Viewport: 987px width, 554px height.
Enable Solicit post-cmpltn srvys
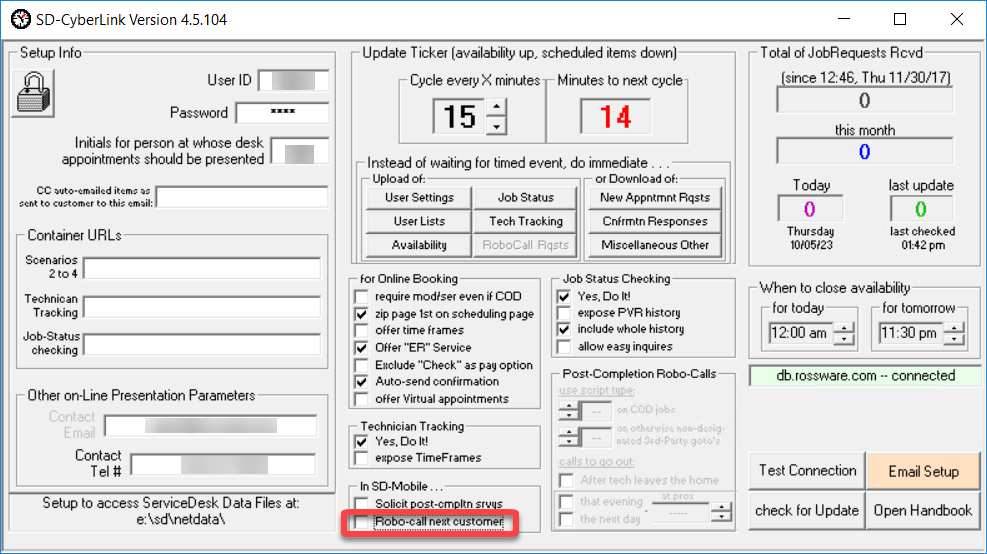pos(361,504)
